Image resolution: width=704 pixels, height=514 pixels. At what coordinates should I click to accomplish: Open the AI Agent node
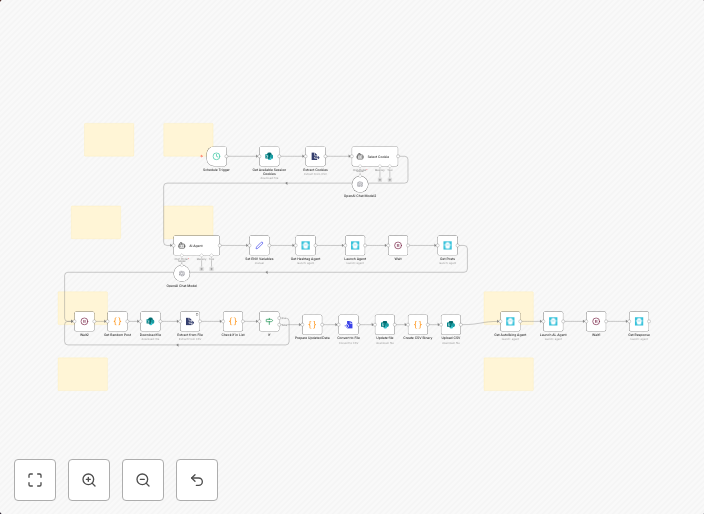click(195, 245)
